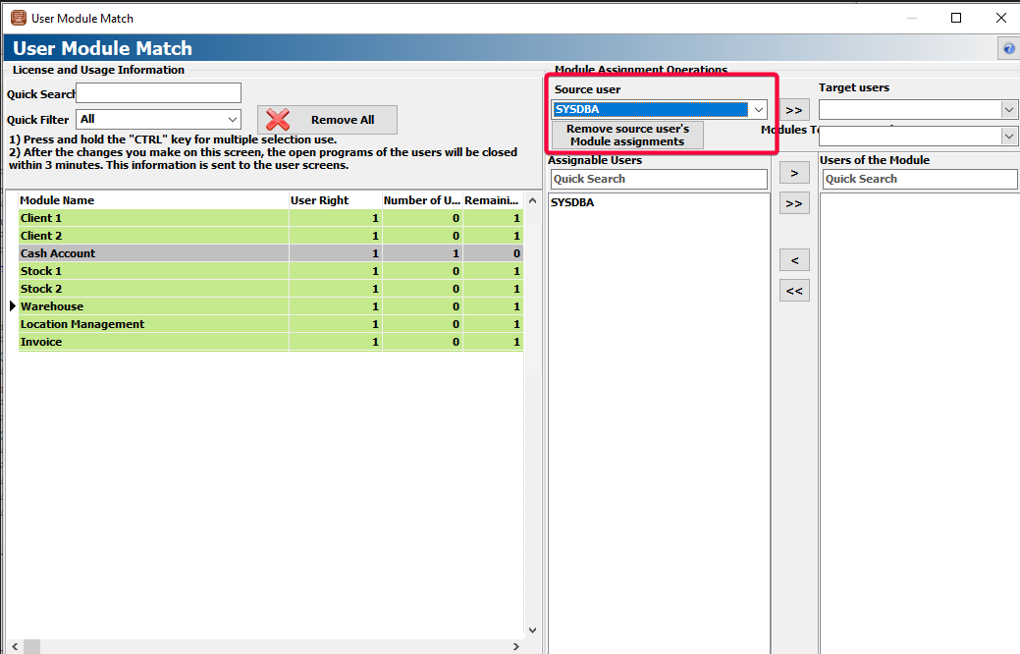Click the User Right column header

coord(334,200)
